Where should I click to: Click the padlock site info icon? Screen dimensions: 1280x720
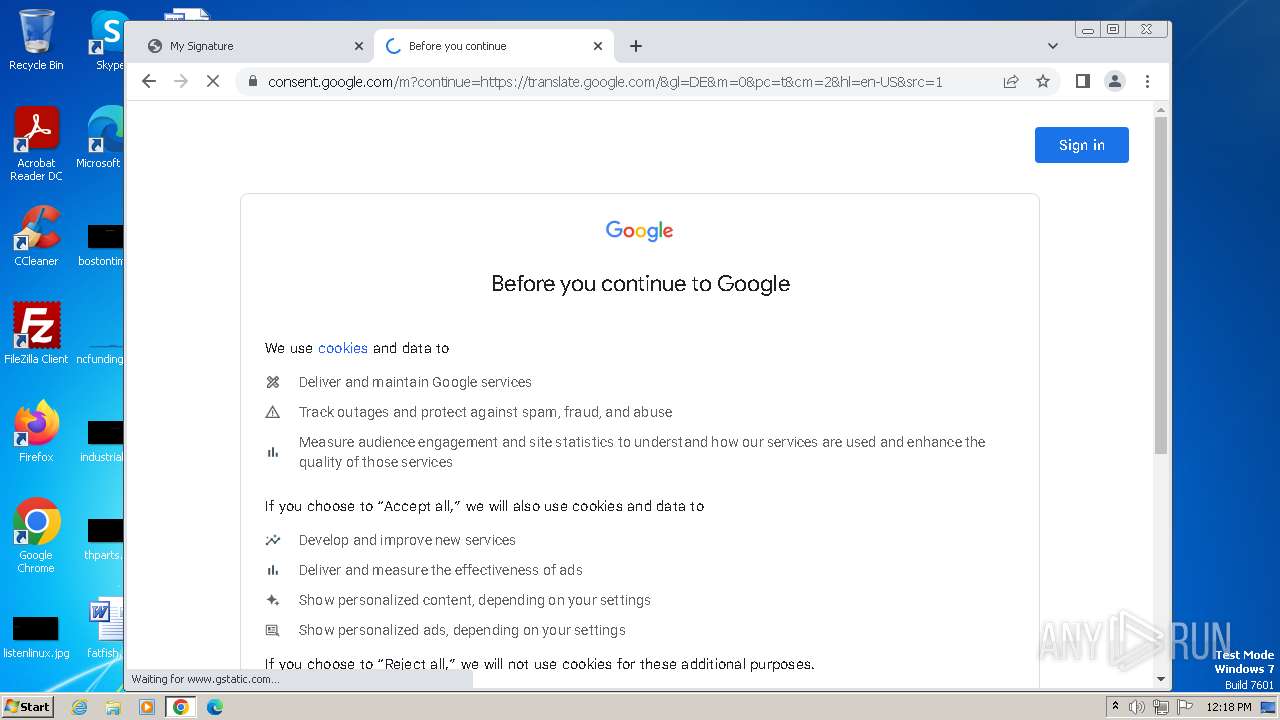click(x=252, y=82)
